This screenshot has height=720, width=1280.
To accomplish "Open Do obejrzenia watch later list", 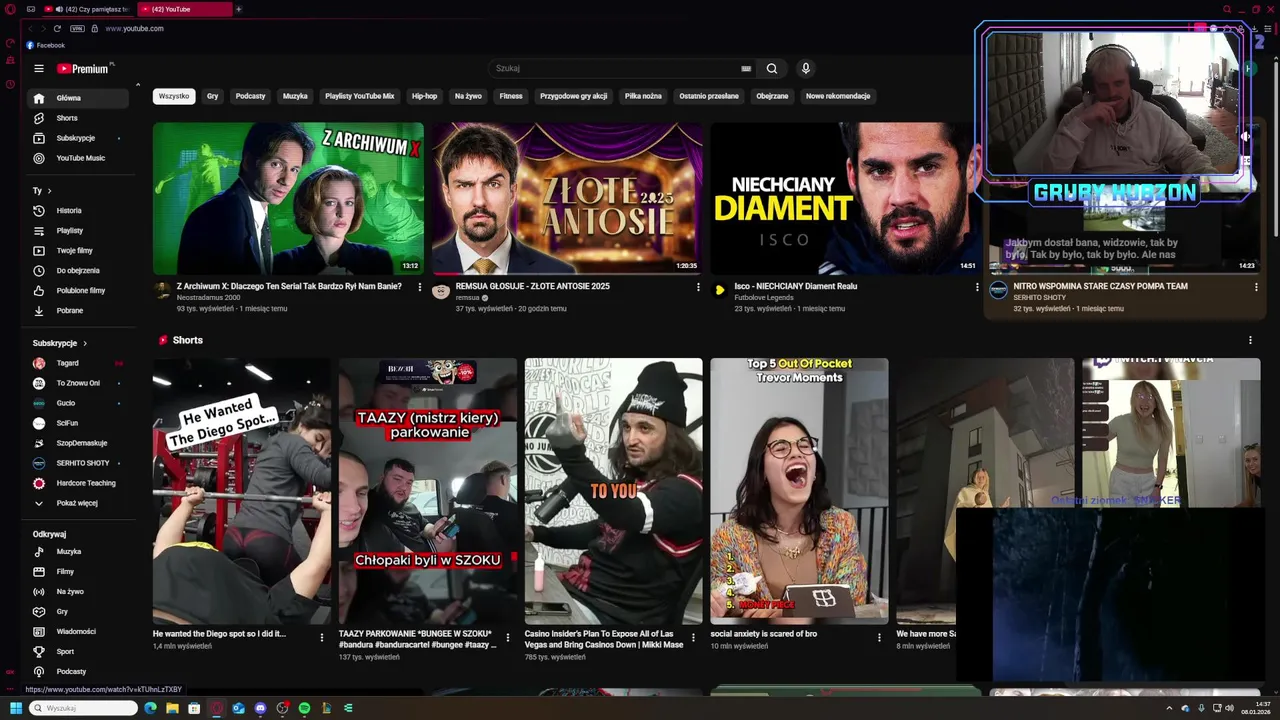I will tap(78, 271).
